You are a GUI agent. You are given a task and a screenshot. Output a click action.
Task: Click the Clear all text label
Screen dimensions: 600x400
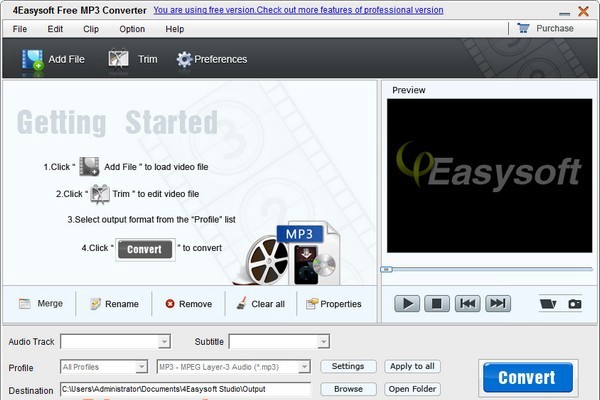268,304
